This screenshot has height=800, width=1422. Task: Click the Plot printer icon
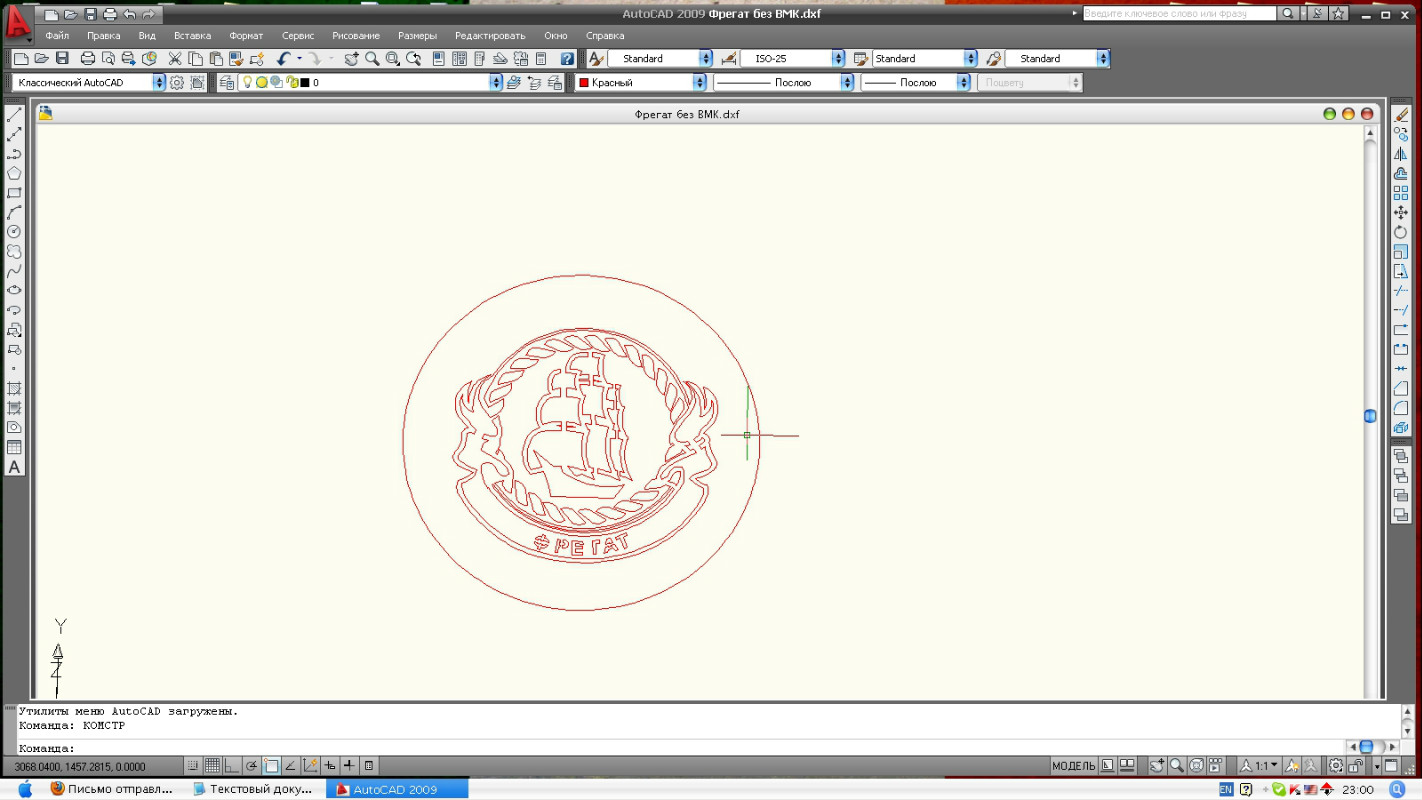(88, 59)
